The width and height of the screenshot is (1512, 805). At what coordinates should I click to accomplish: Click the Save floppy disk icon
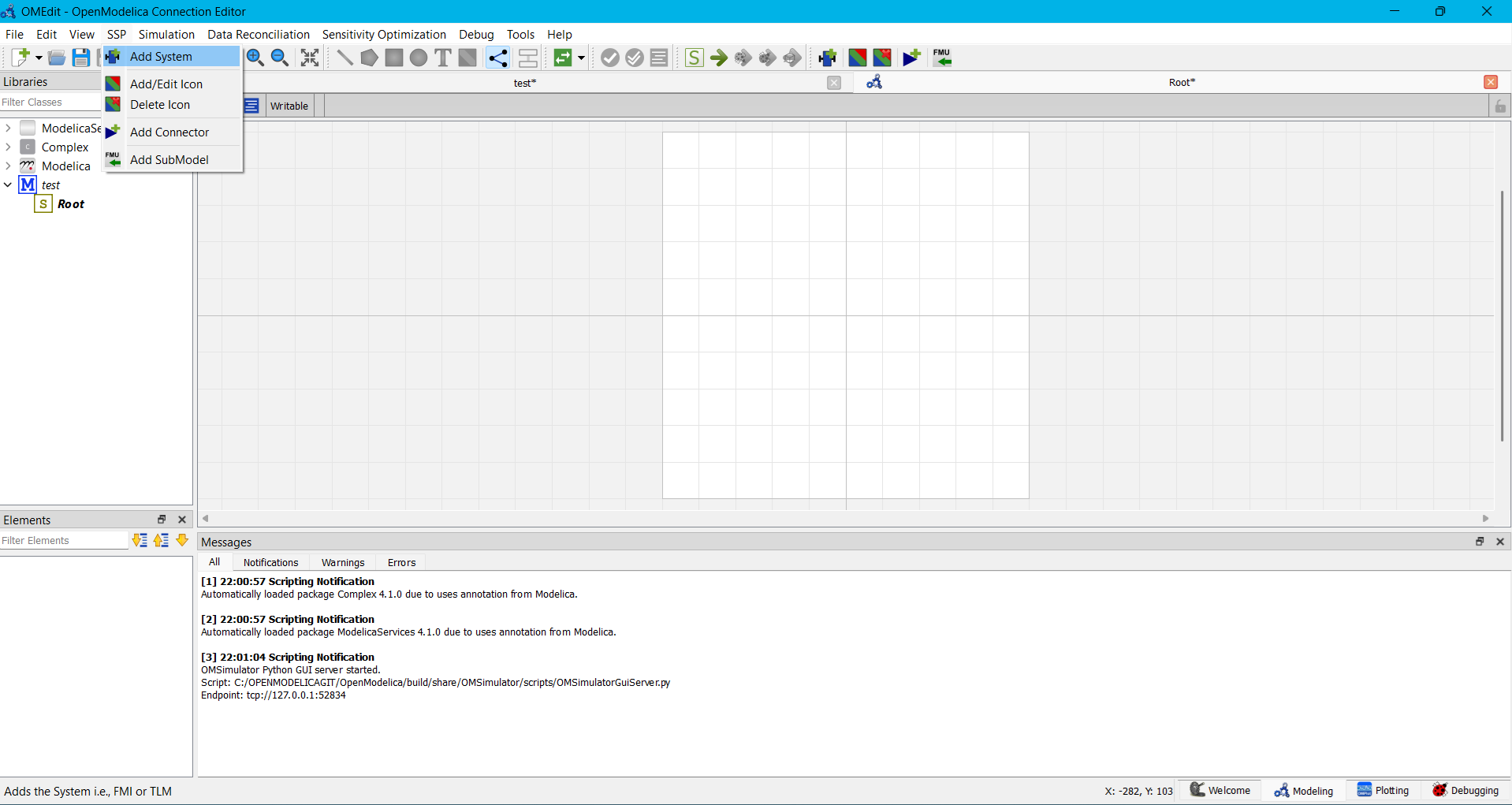pyautogui.click(x=81, y=58)
